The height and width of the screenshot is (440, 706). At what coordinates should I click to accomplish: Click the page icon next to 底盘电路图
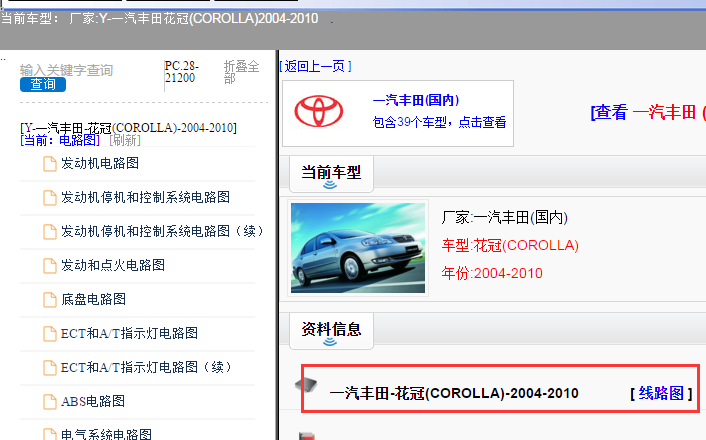(x=50, y=300)
